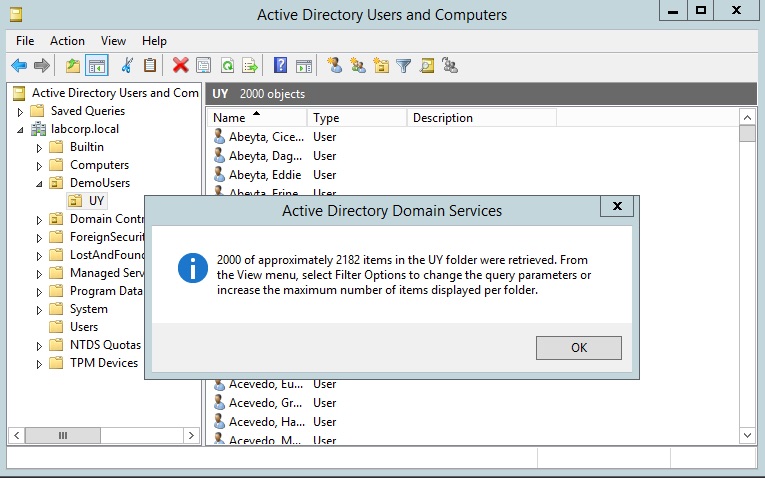Expand the Computers container
Image resolution: width=765 pixels, height=478 pixels.
pyautogui.click(x=39, y=166)
